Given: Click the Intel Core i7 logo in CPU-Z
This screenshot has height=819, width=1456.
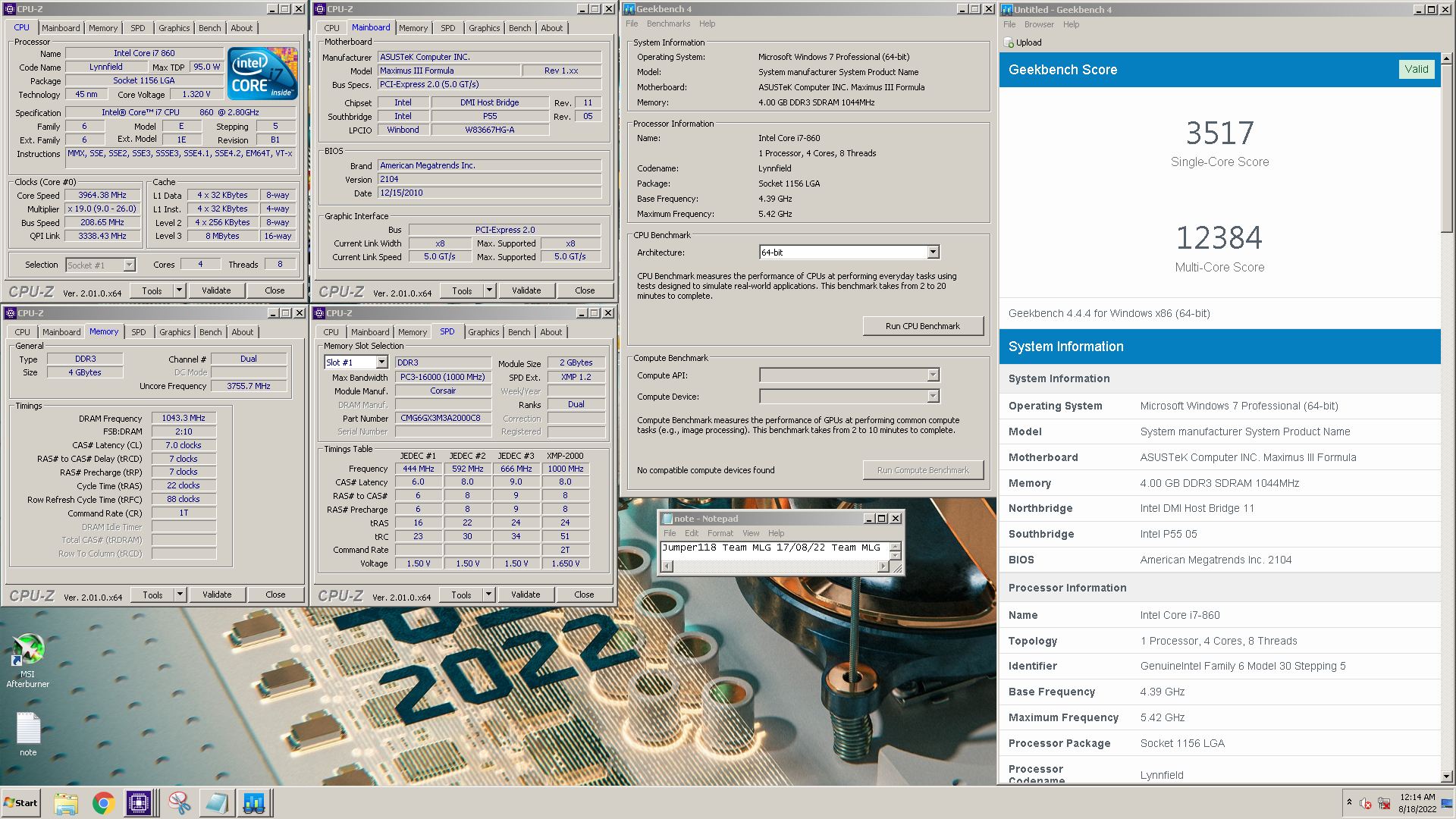Looking at the screenshot, I should point(262,74).
